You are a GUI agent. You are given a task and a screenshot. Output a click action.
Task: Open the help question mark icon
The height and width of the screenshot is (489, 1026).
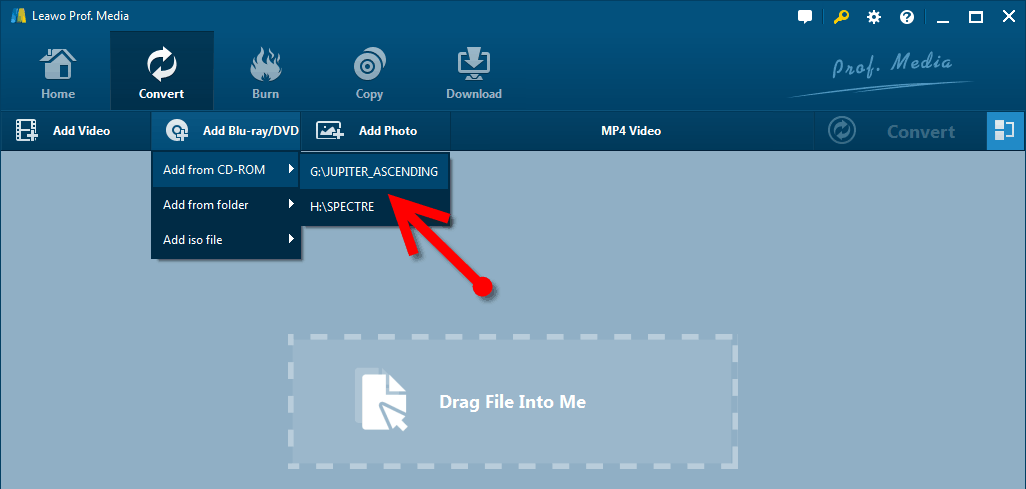click(907, 17)
